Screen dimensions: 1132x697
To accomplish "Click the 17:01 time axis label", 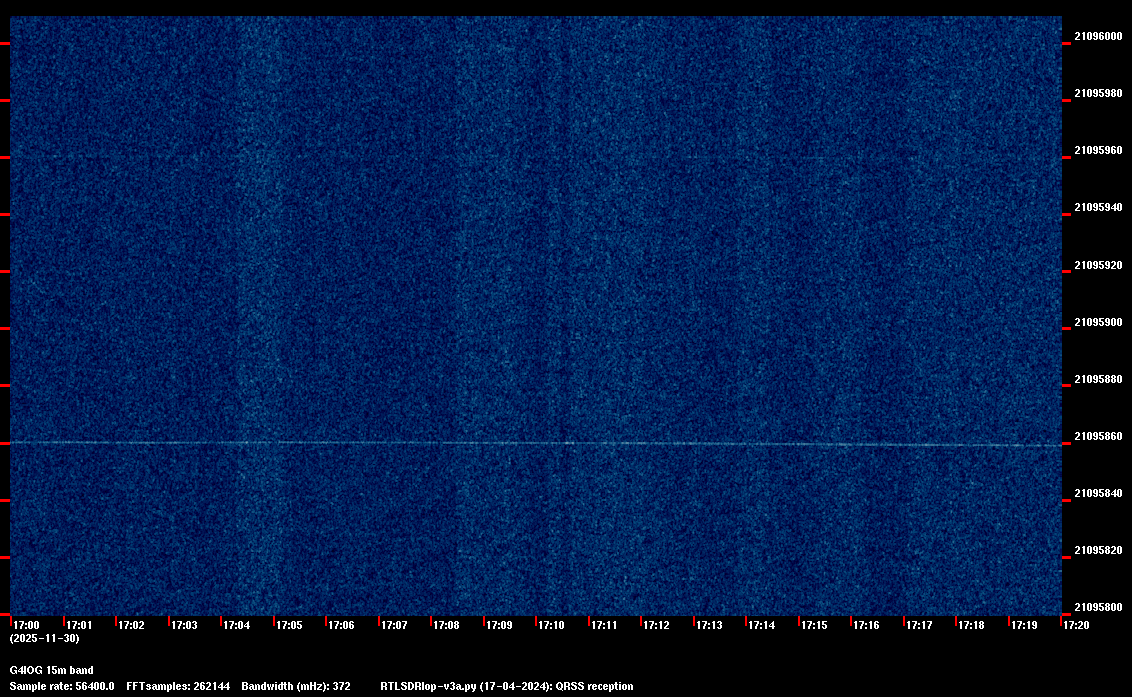I will coord(79,625).
